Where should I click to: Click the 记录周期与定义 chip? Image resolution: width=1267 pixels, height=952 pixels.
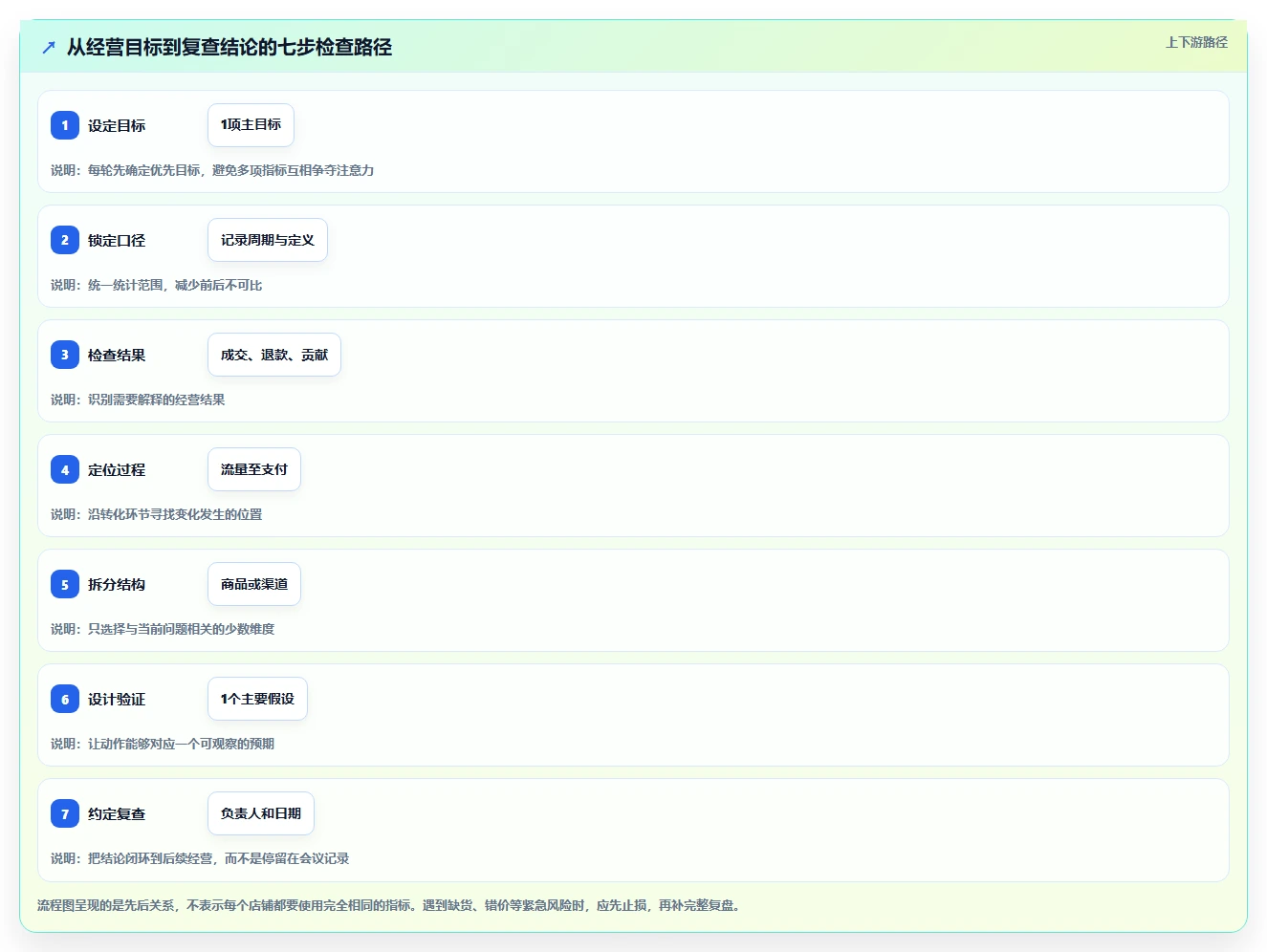(268, 240)
